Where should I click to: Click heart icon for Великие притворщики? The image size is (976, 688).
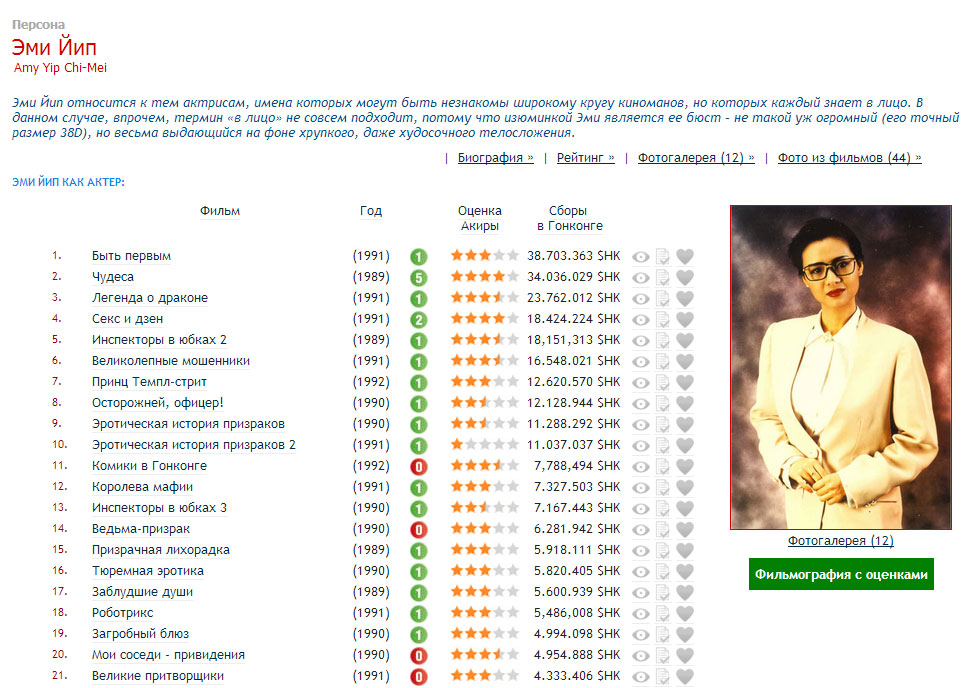tap(685, 676)
